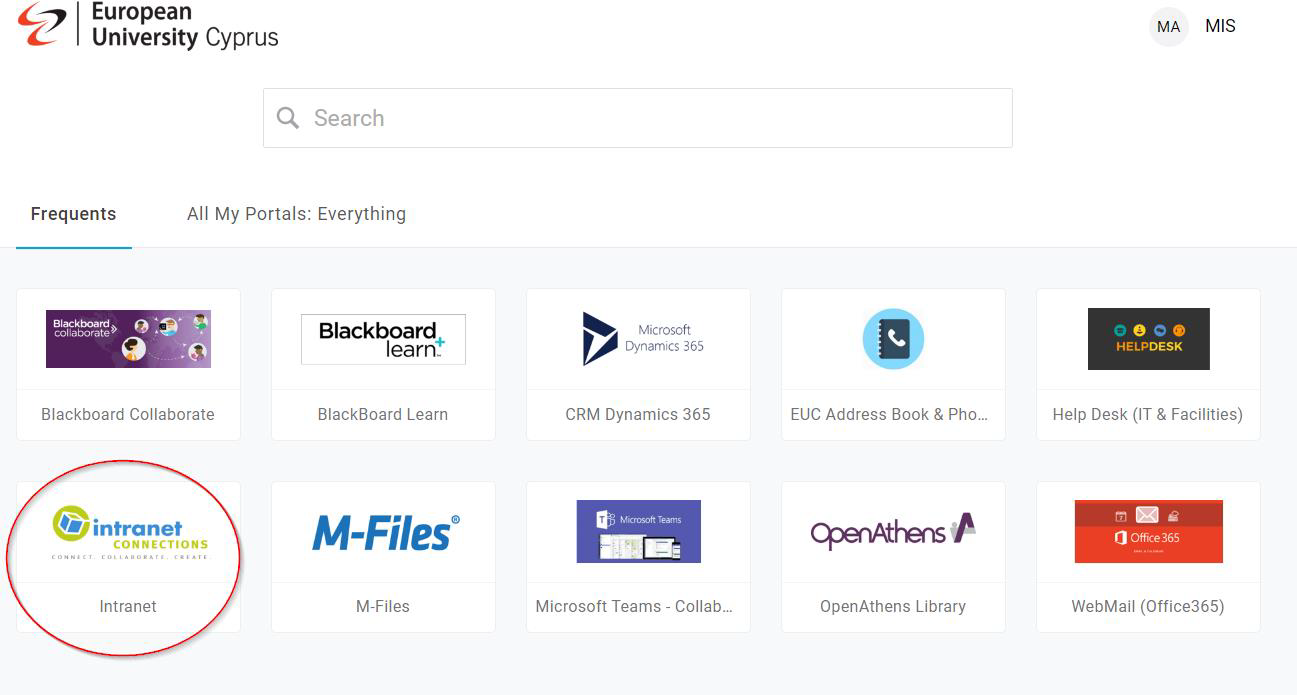Click the Help Desk (IT & Facilities) label
Viewport: 1297px width, 695px height.
point(1147,414)
